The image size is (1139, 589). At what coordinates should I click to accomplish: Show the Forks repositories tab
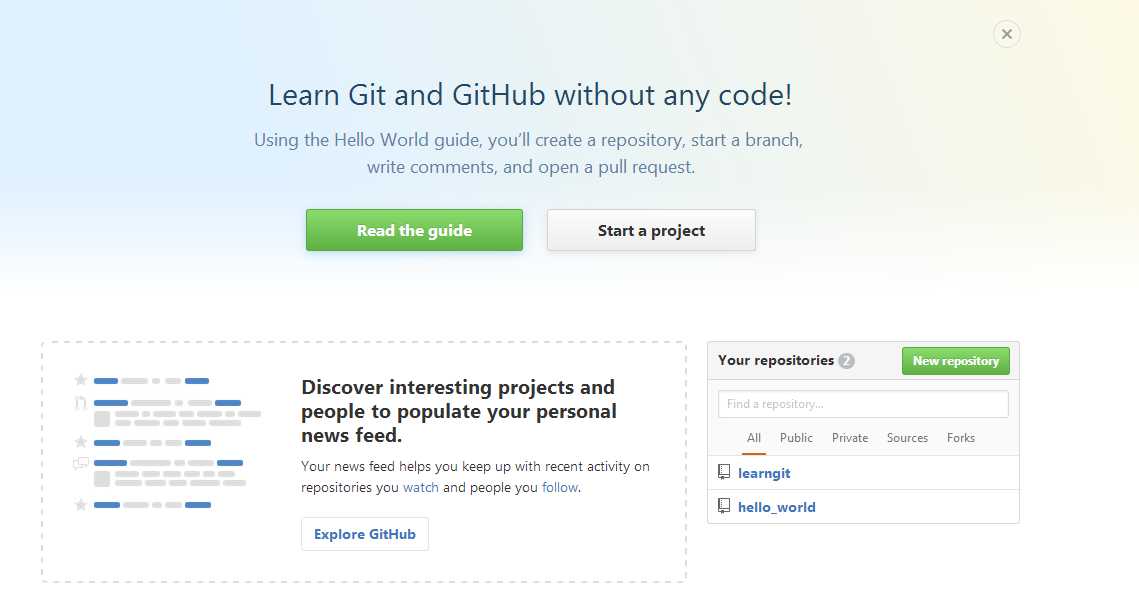pyautogui.click(x=960, y=438)
